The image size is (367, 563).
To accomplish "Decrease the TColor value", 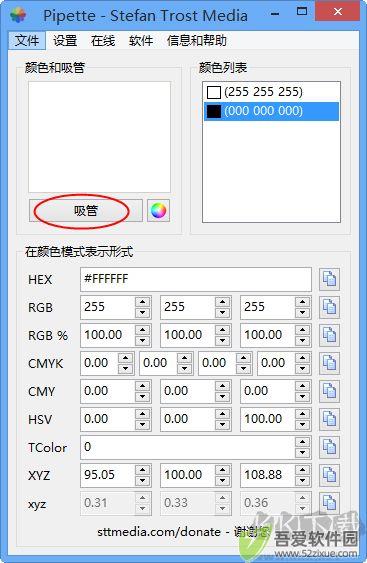I will click(x=302, y=452).
